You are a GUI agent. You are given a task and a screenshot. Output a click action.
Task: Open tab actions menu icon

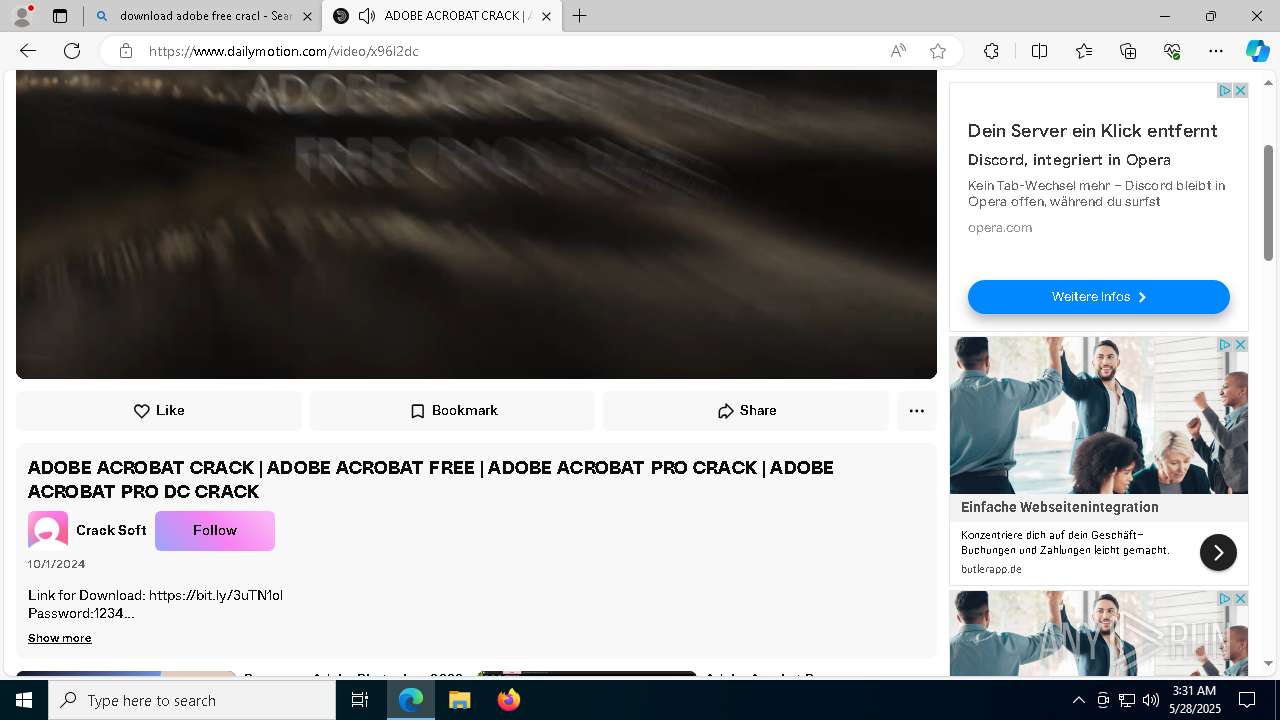pos(60,16)
